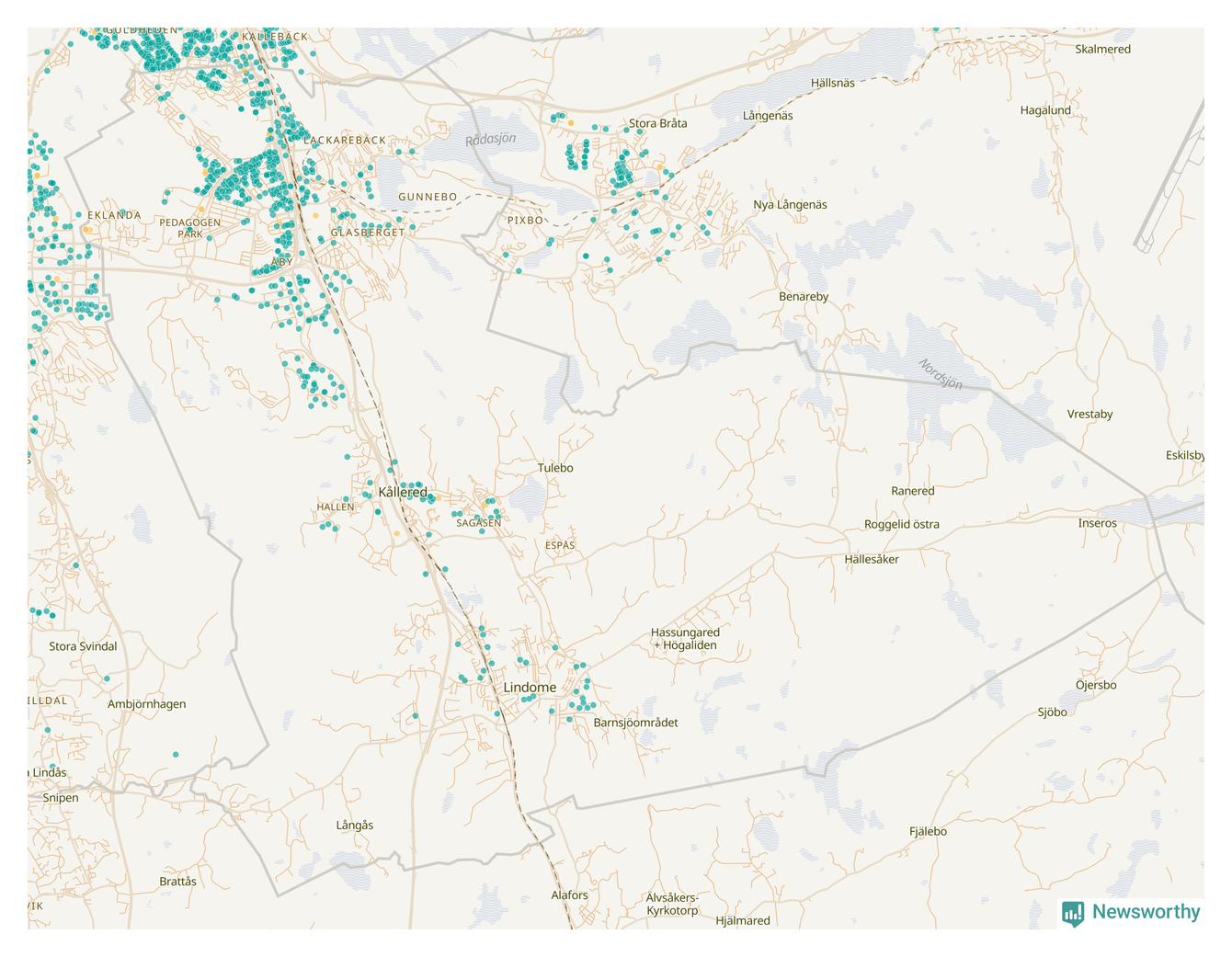Select the Barnsjöområdet label
Viewport: 1232px width, 957px height.
635,723
